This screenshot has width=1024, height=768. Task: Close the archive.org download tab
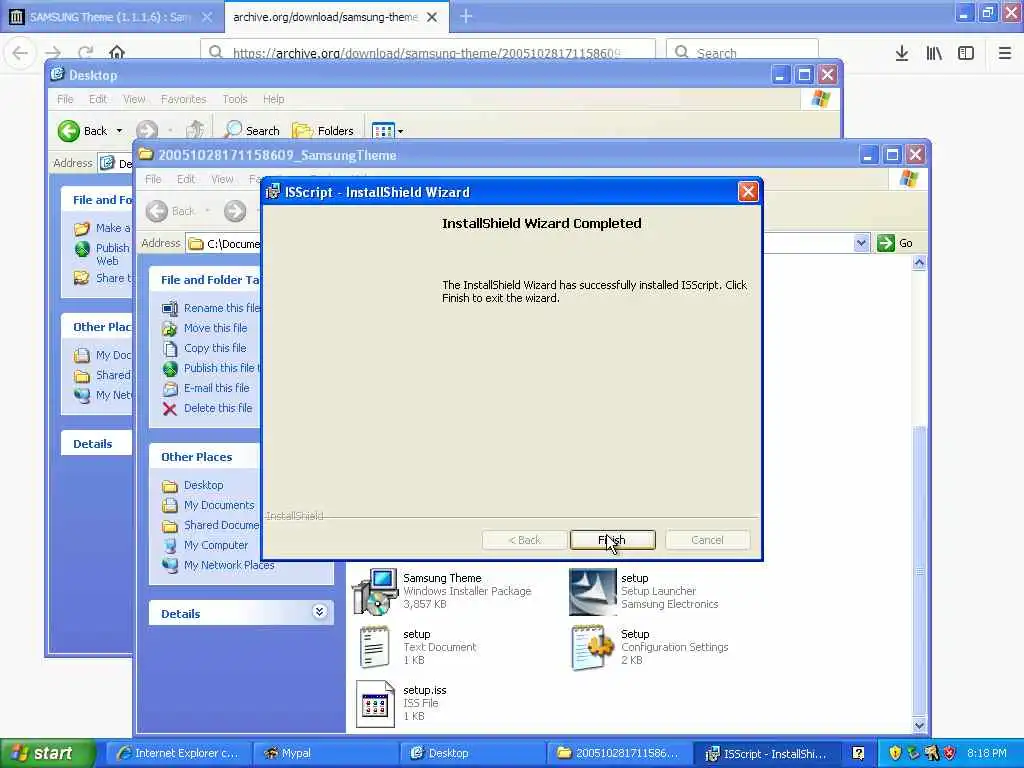(x=432, y=17)
